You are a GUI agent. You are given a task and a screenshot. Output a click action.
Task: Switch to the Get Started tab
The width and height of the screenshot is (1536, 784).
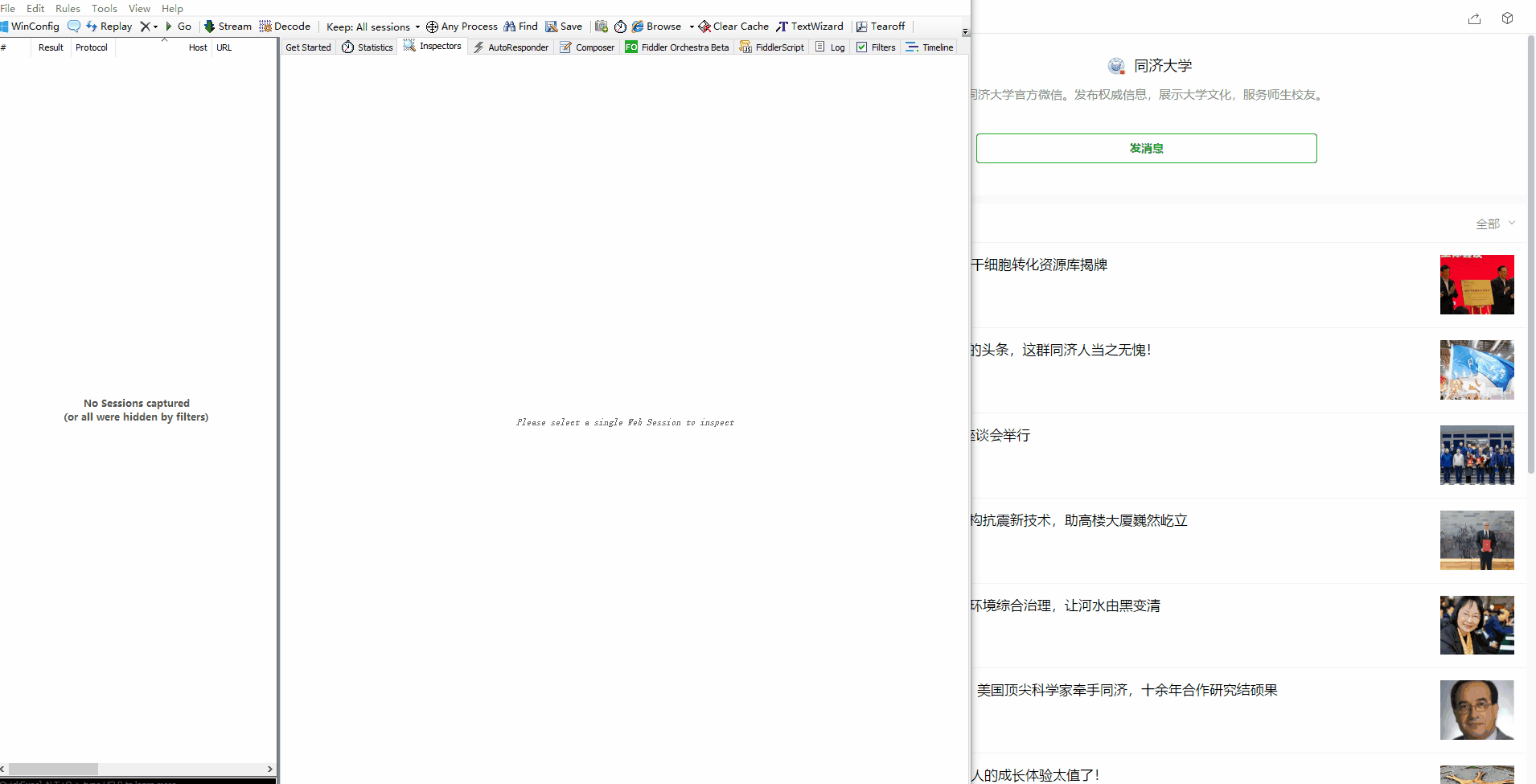click(308, 47)
